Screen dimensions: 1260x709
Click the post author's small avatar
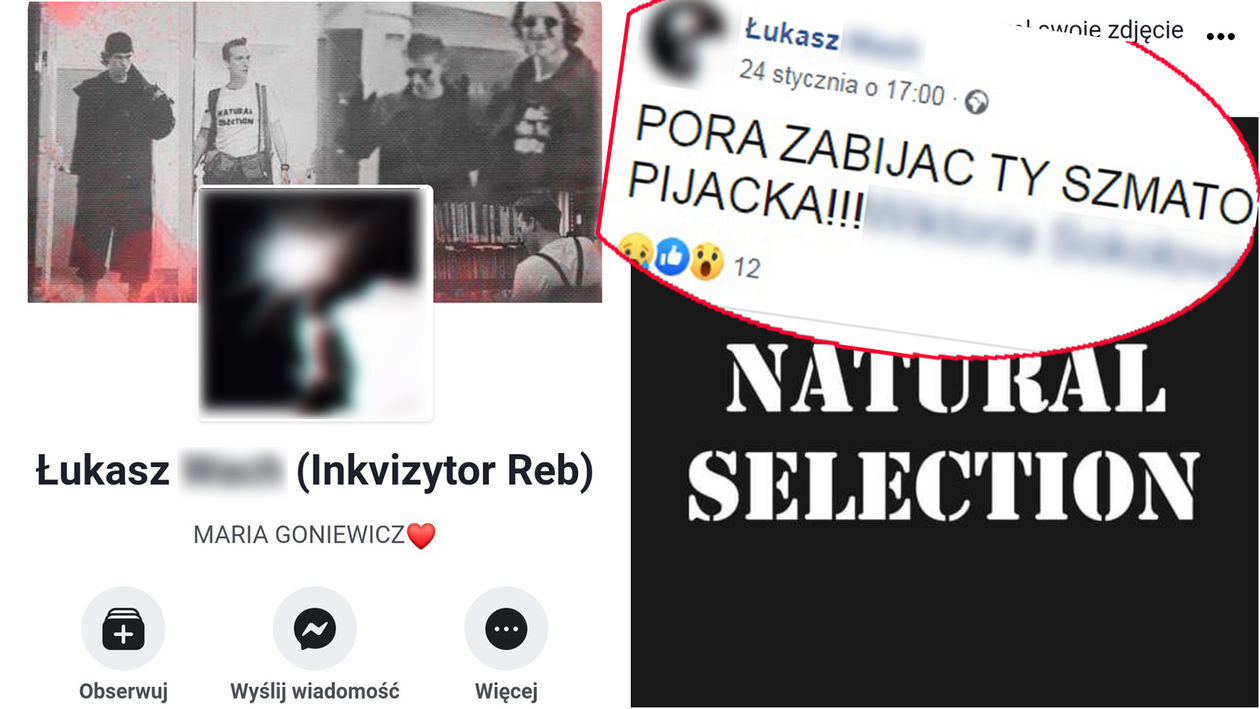click(x=686, y=46)
